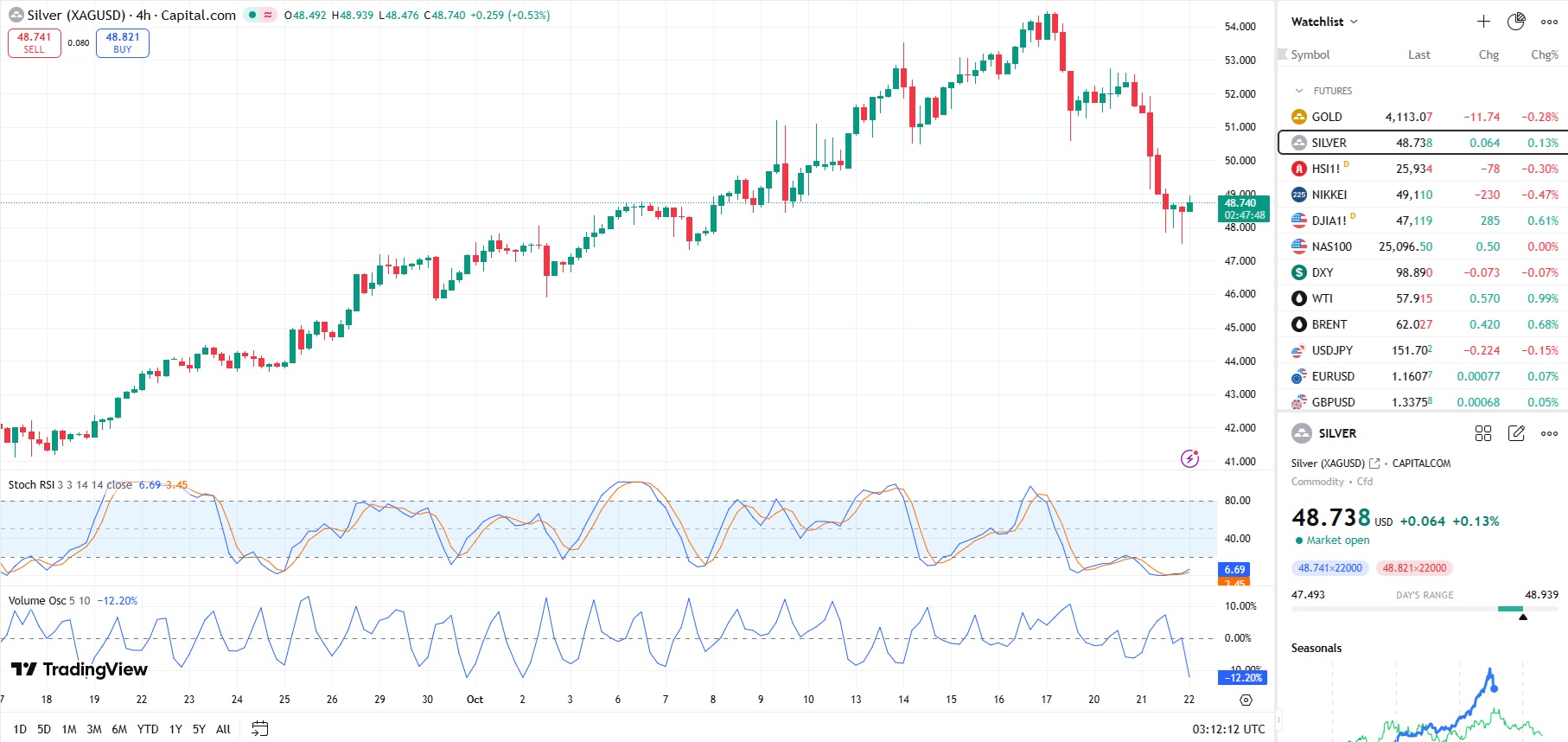Select the 1M time range
The image size is (1568, 742).
[x=69, y=729]
